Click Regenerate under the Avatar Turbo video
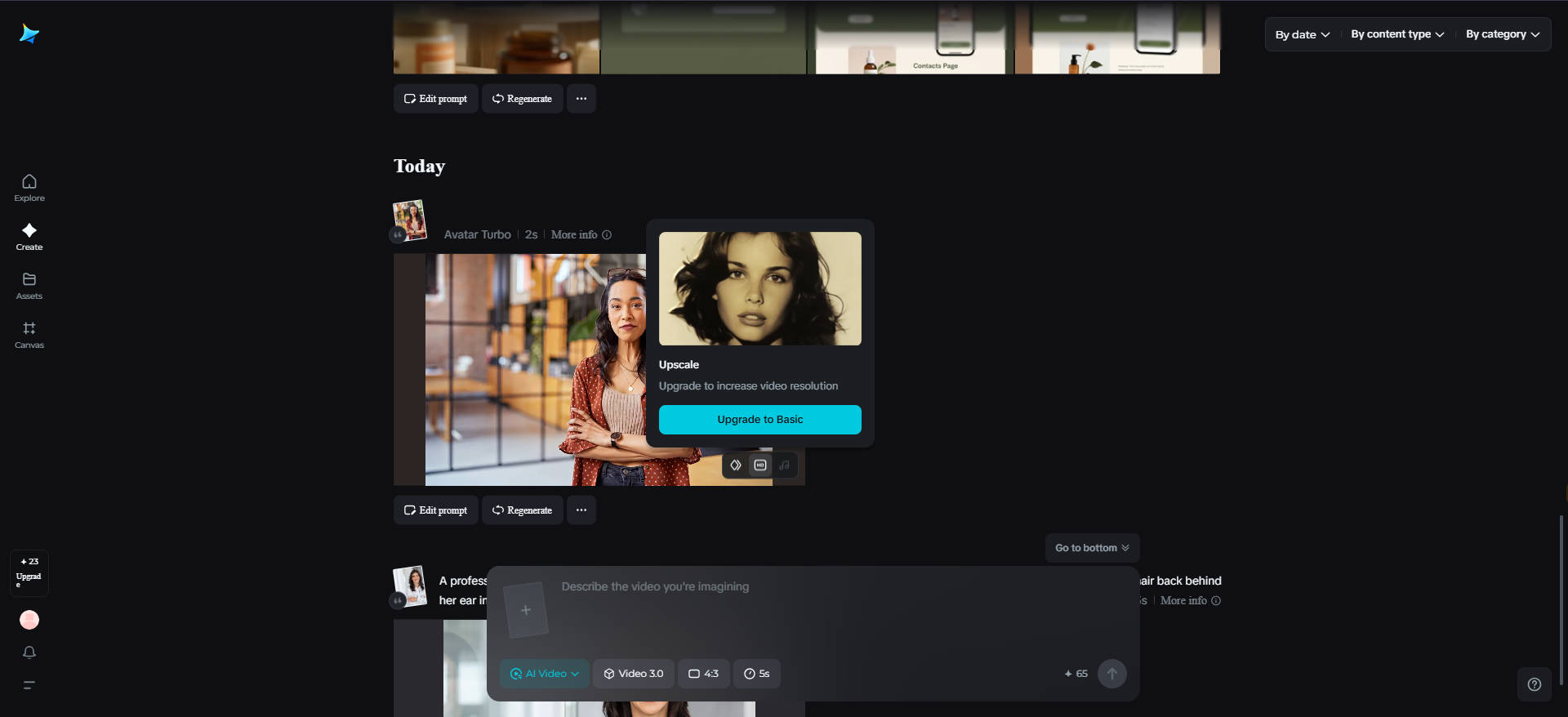Viewport: 1568px width, 717px height. [523, 510]
